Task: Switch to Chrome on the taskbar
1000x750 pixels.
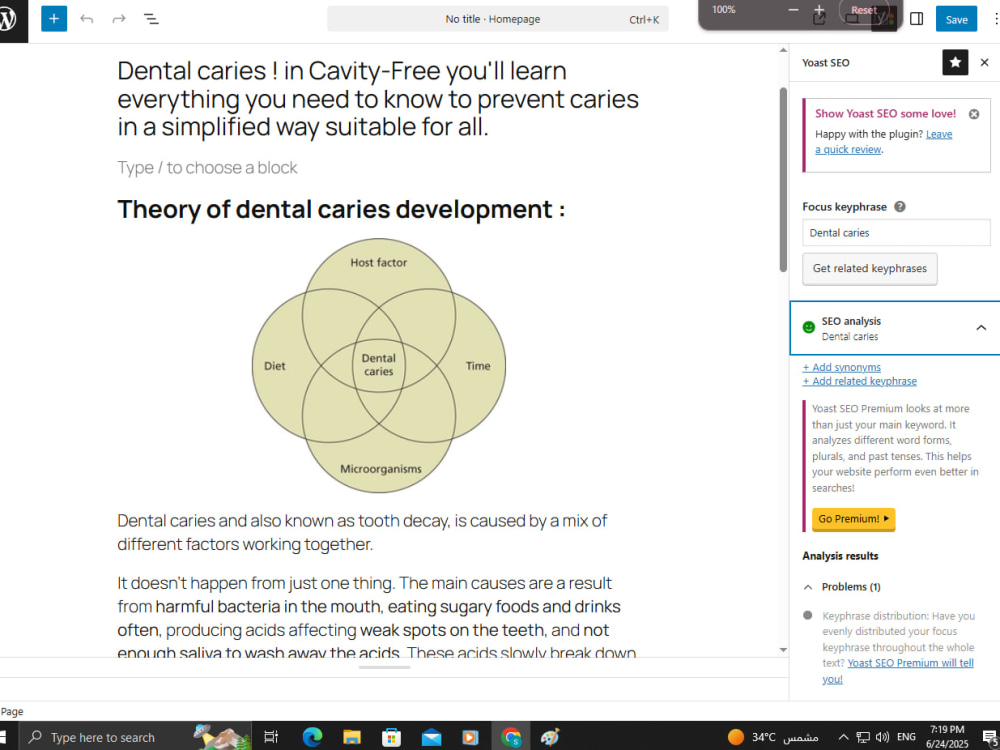Action: coord(511,737)
